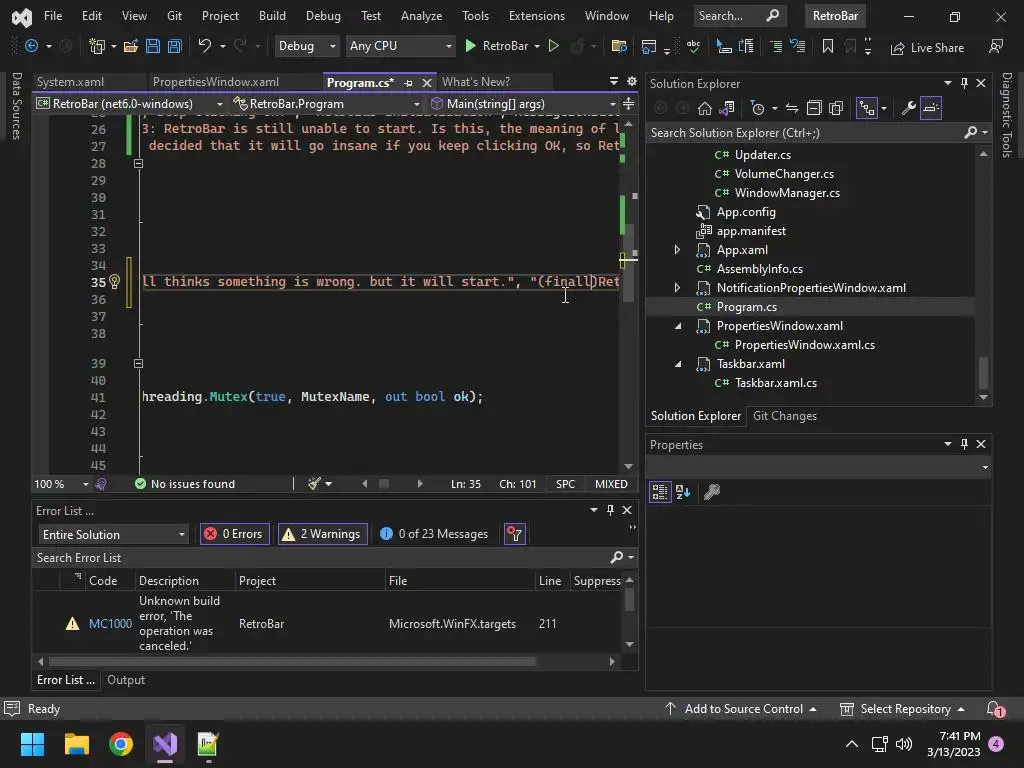Click the Solution Explorer Home icon
The width and height of the screenshot is (1024, 768).
pyautogui.click(x=705, y=108)
